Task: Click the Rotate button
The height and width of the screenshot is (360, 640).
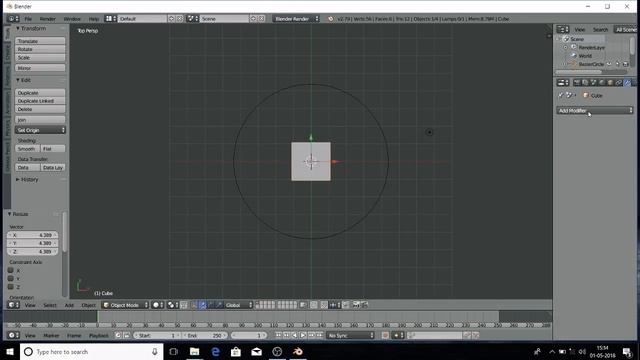Action: tap(40, 49)
